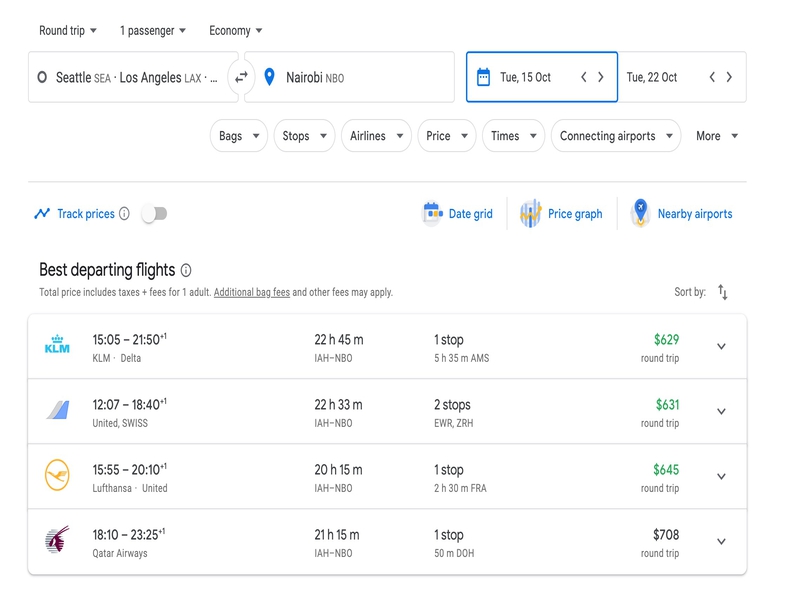Viewport: 800px width, 600px height.
Task: Open the Nearby airports link
Action: point(695,214)
